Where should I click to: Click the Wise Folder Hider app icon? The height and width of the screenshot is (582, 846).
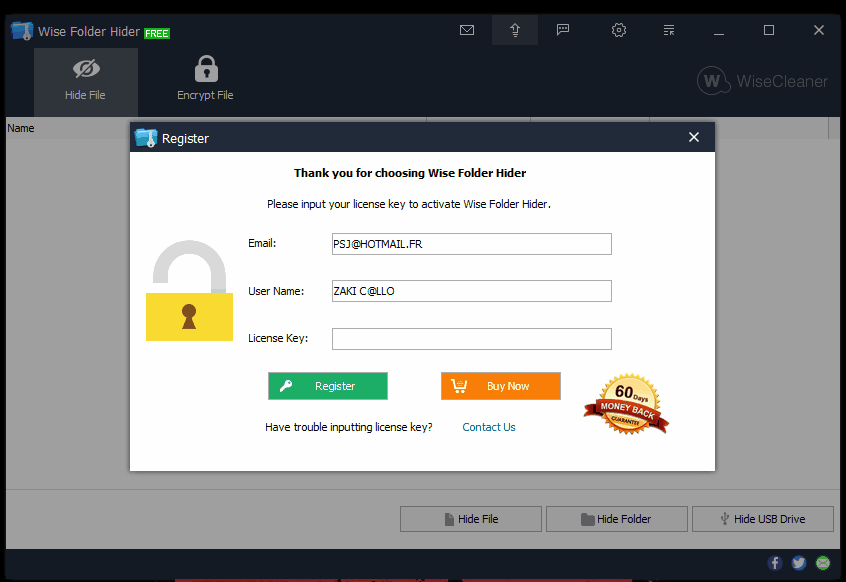click(x=22, y=31)
